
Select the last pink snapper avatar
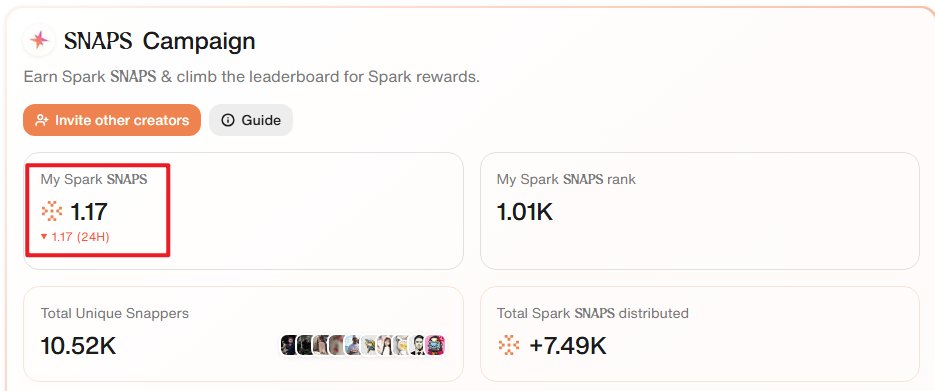point(436,345)
